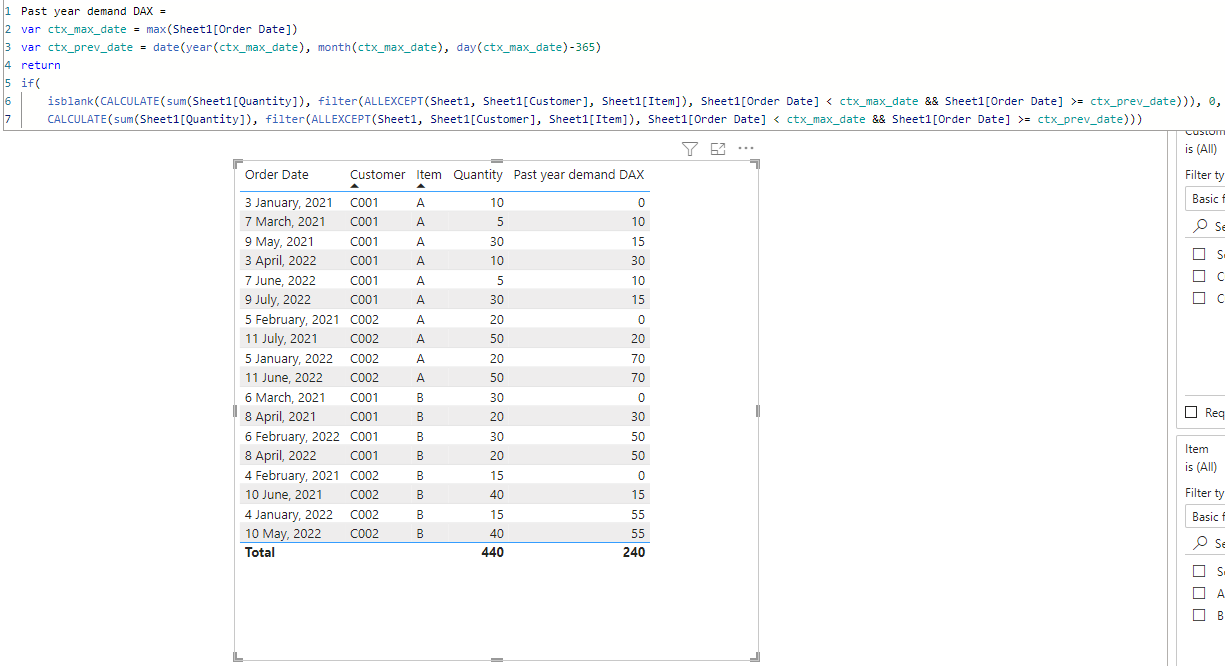Viewport: 1225px width, 666px height.
Task: Click quantity 40 in the 10 June, 2021 row
Action: (496, 495)
